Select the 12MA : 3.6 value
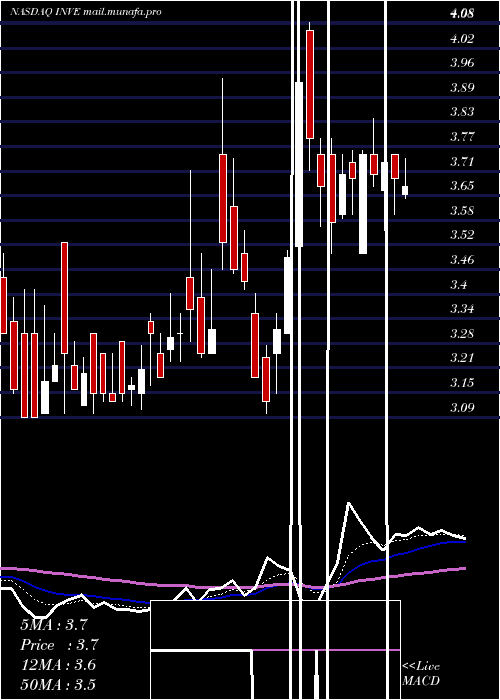This screenshot has width=500, height=700. [58, 665]
